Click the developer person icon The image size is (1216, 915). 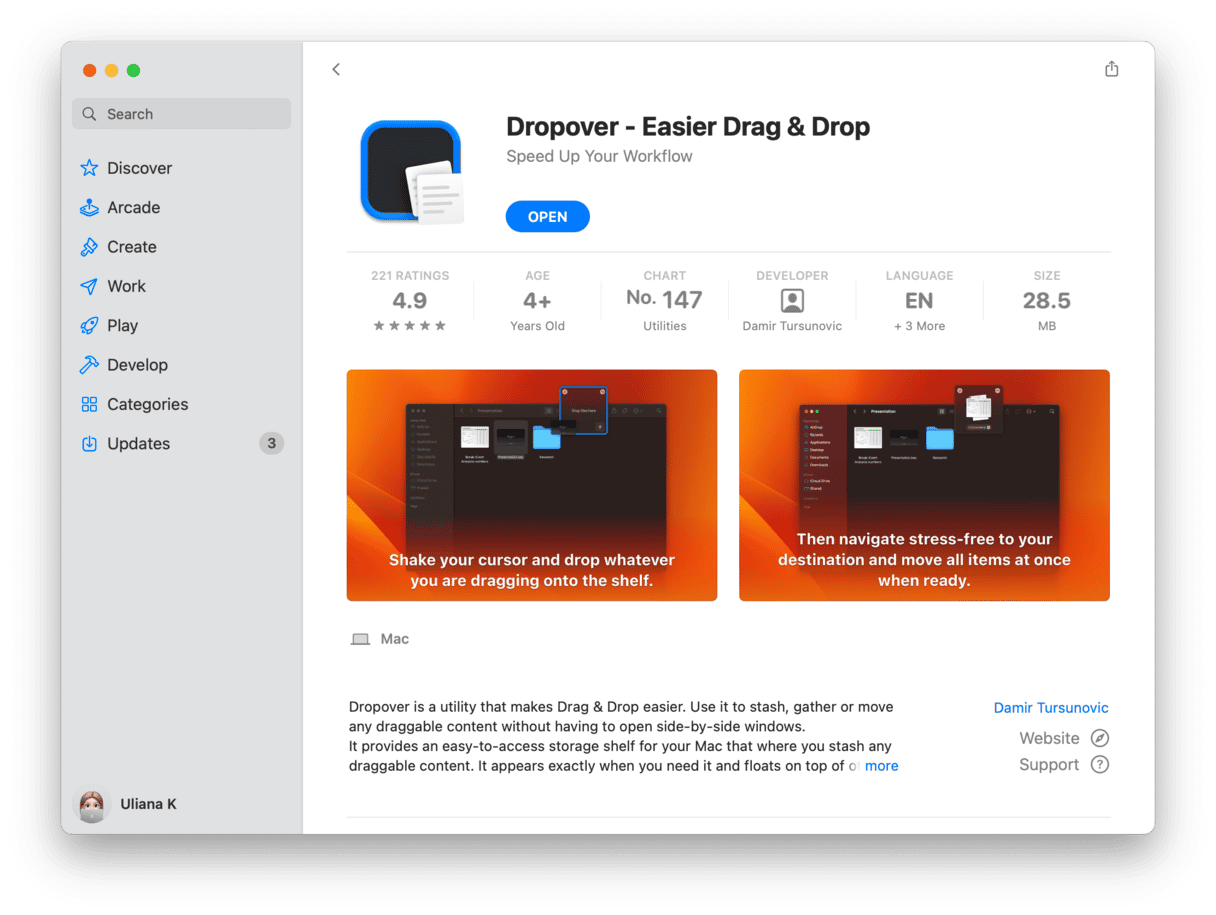(792, 300)
